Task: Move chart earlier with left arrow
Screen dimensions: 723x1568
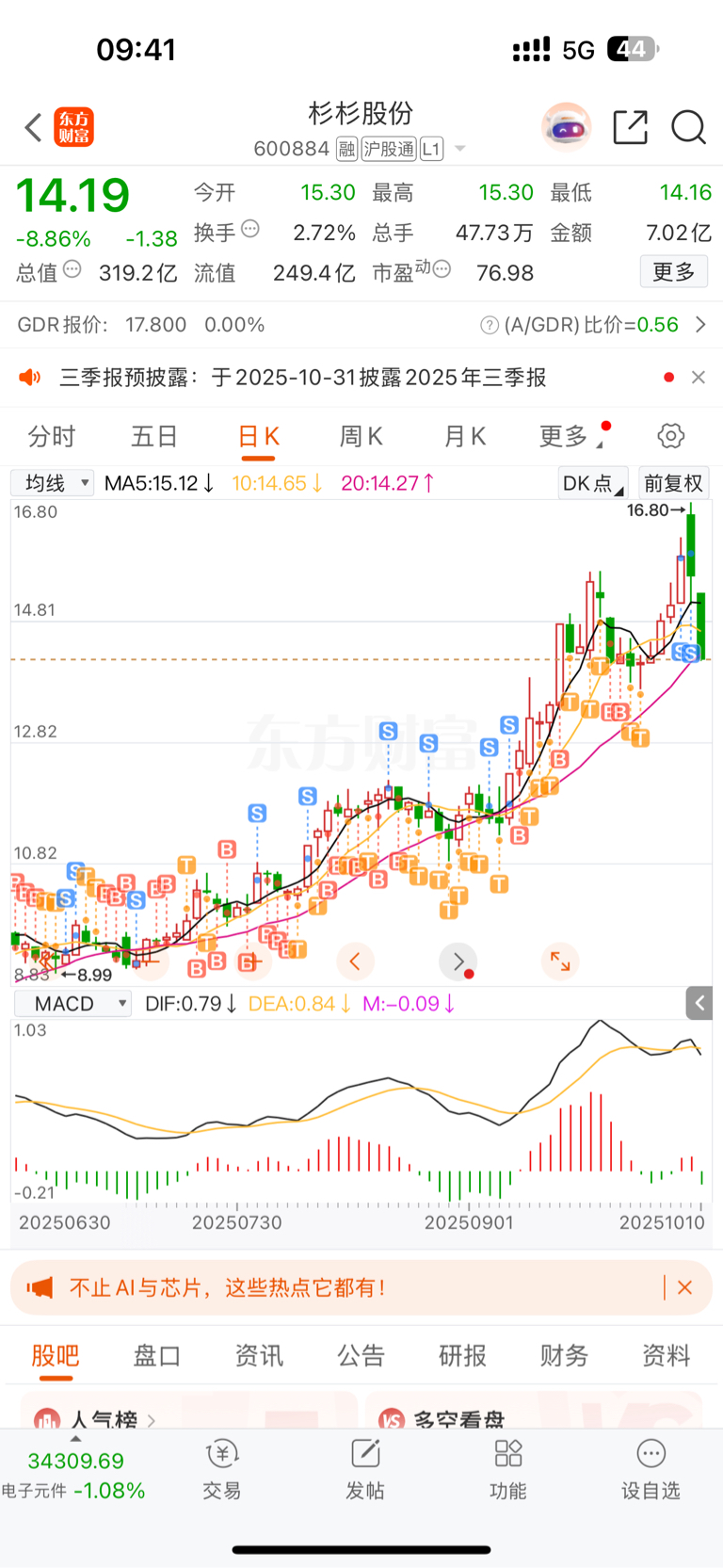Action: coord(355,962)
